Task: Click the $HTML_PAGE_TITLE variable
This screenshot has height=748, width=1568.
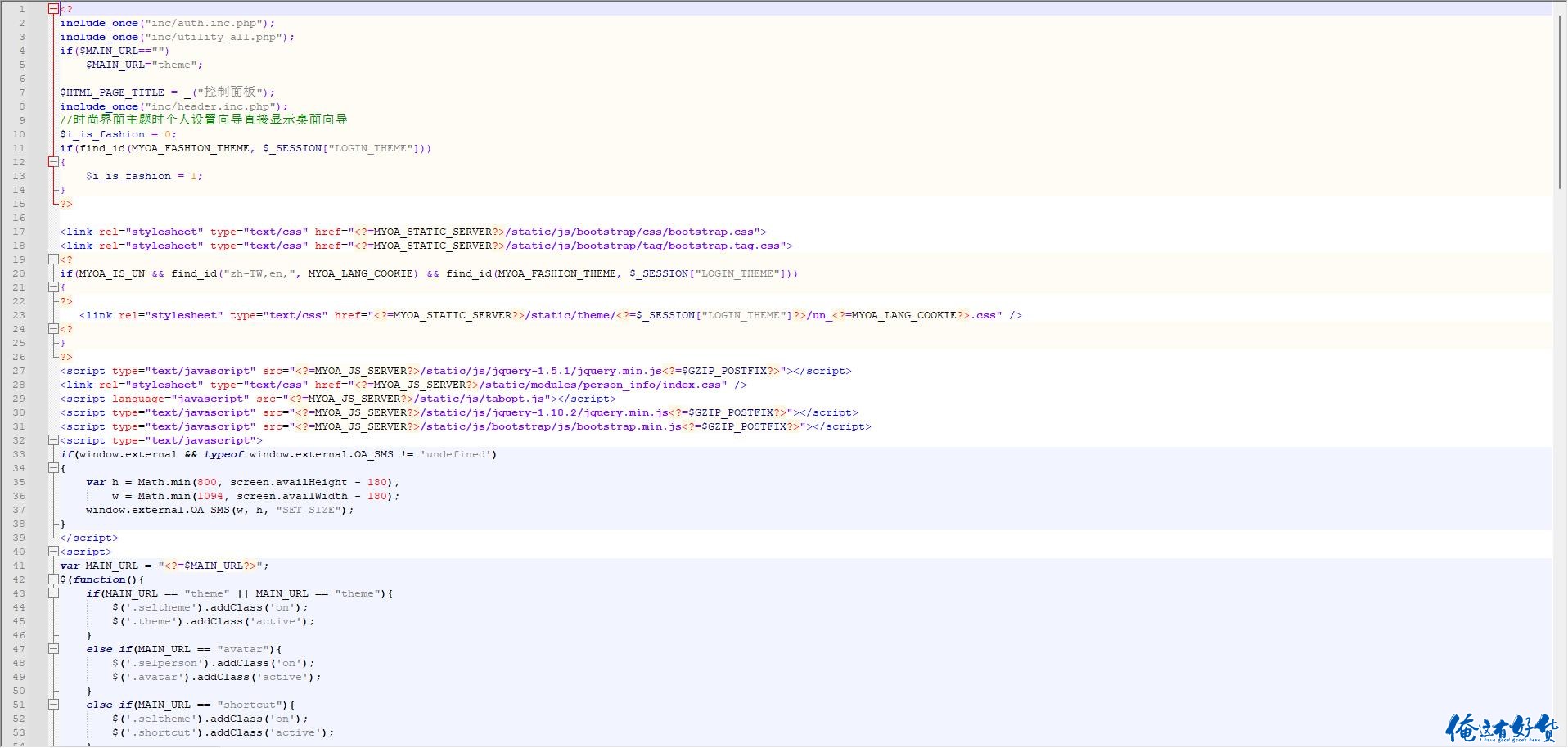Action: pyautogui.click(x=112, y=92)
